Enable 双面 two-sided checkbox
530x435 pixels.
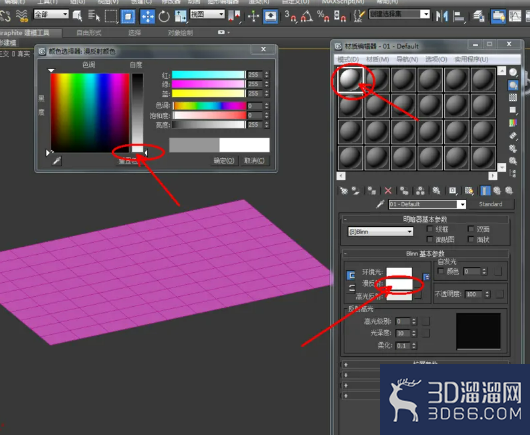tap(471, 229)
